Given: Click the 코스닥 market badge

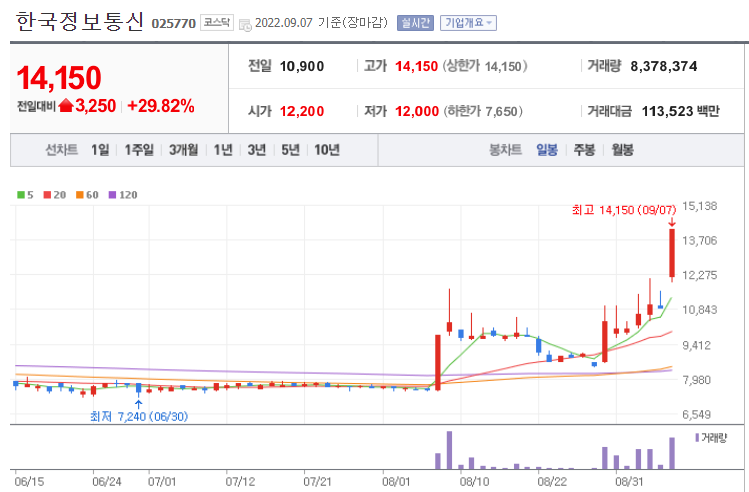Looking at the screenshot, I should [x=216, y=22].
